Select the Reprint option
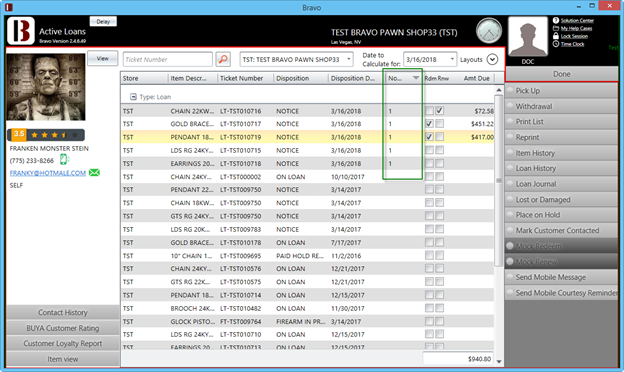The width and height of the screenshot is (624, 372). (x=562, y=137)
